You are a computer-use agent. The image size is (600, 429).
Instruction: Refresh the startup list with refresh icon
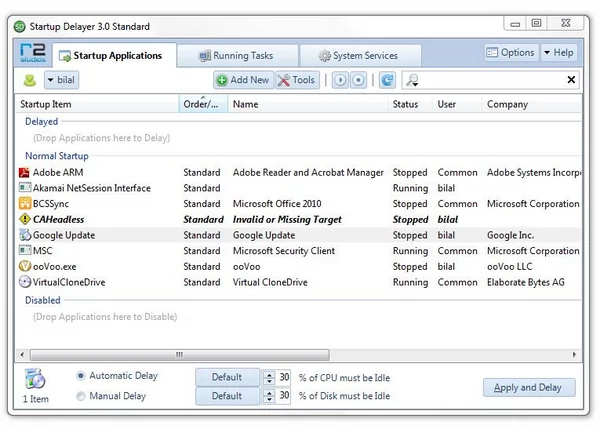click(x=387, y=80)
